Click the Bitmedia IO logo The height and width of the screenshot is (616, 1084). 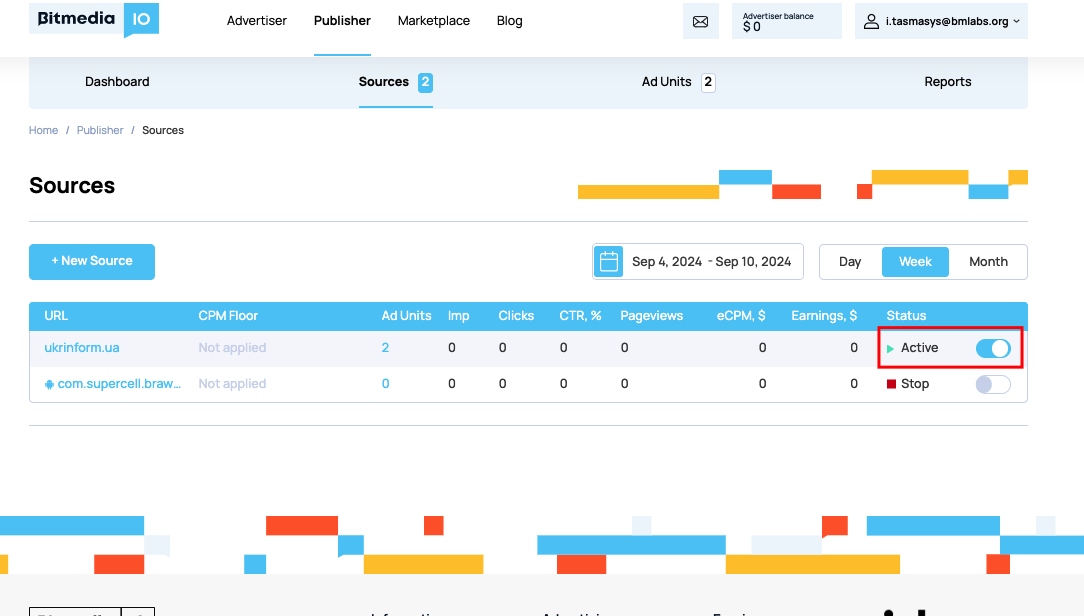[x=93, y=19]
